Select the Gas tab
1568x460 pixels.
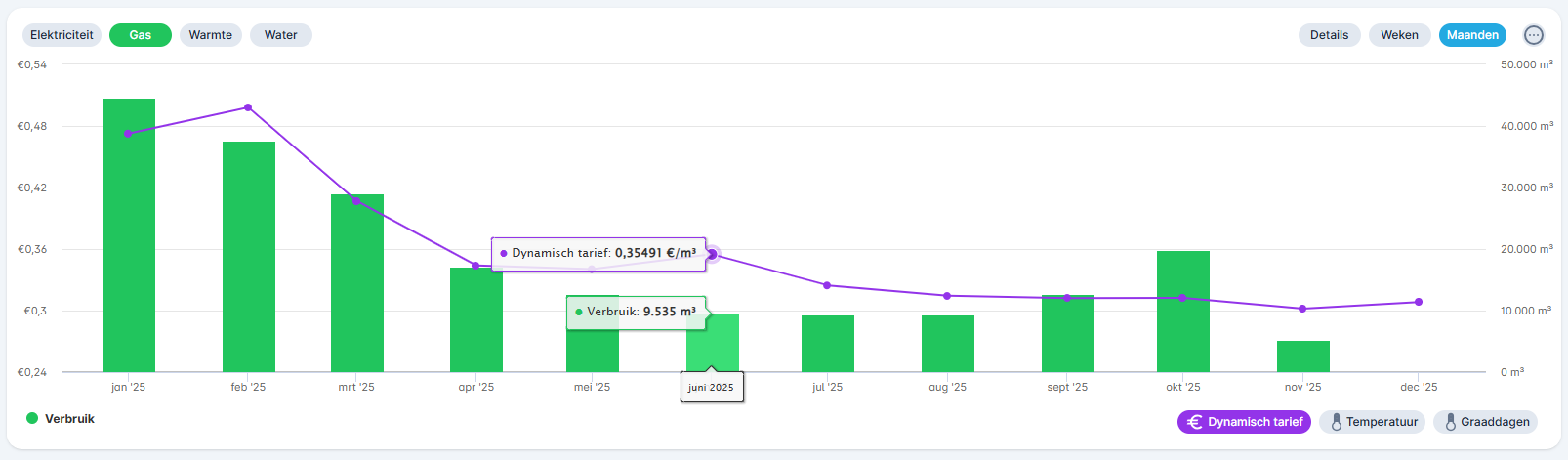click(141, 35)
